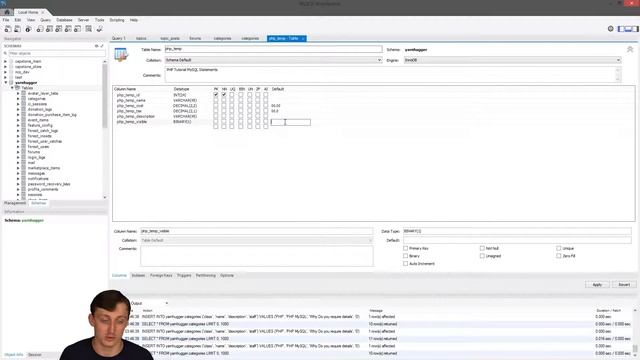
Task: Open the Database menu
Action: click(x=64, y=20)
